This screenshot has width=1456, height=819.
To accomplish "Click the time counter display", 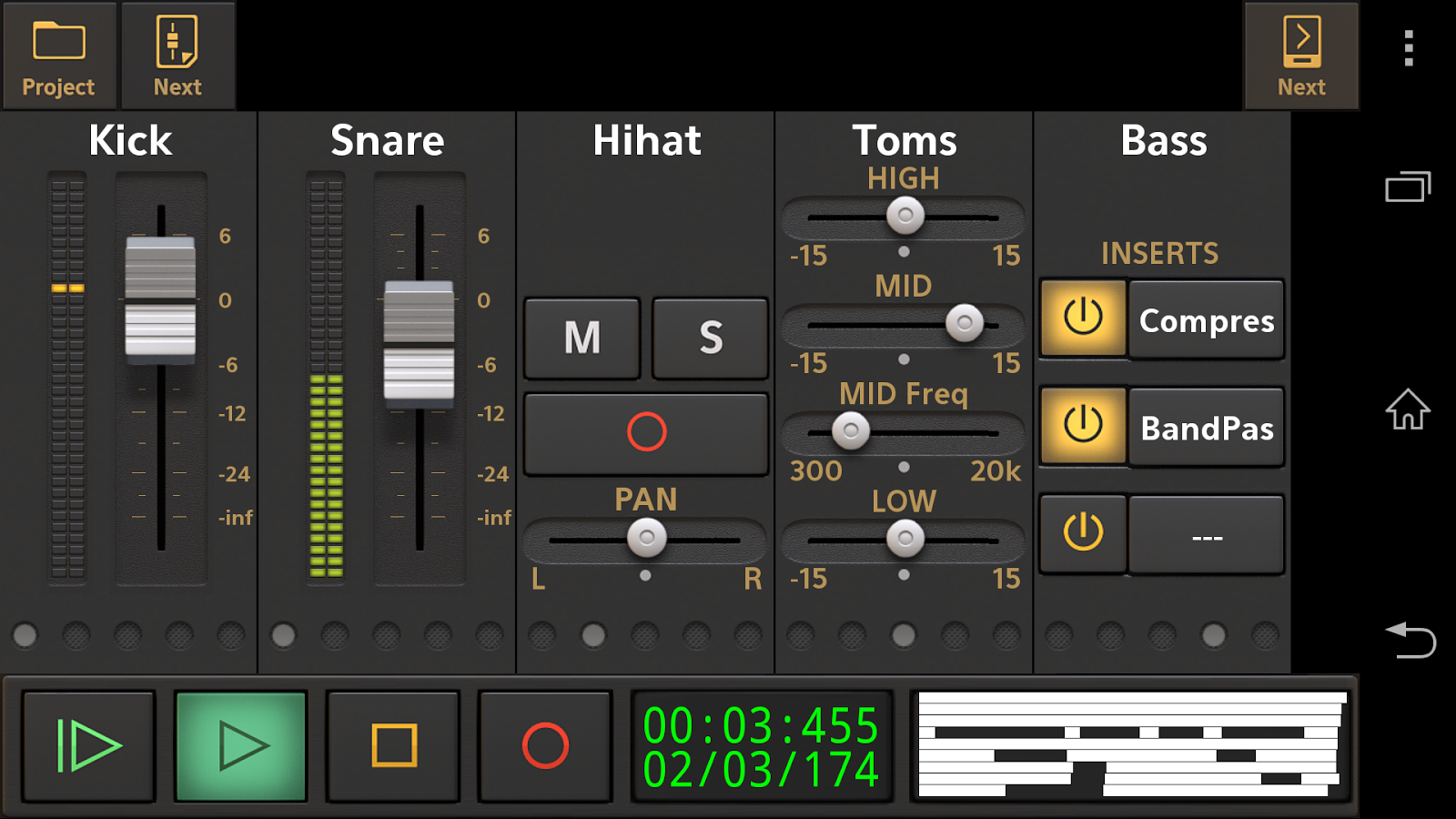I will (762, 746).
